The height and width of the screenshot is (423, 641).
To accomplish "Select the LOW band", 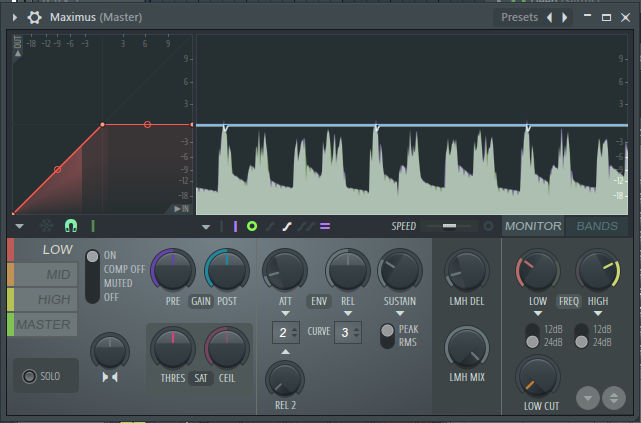I will click(43, 250).
